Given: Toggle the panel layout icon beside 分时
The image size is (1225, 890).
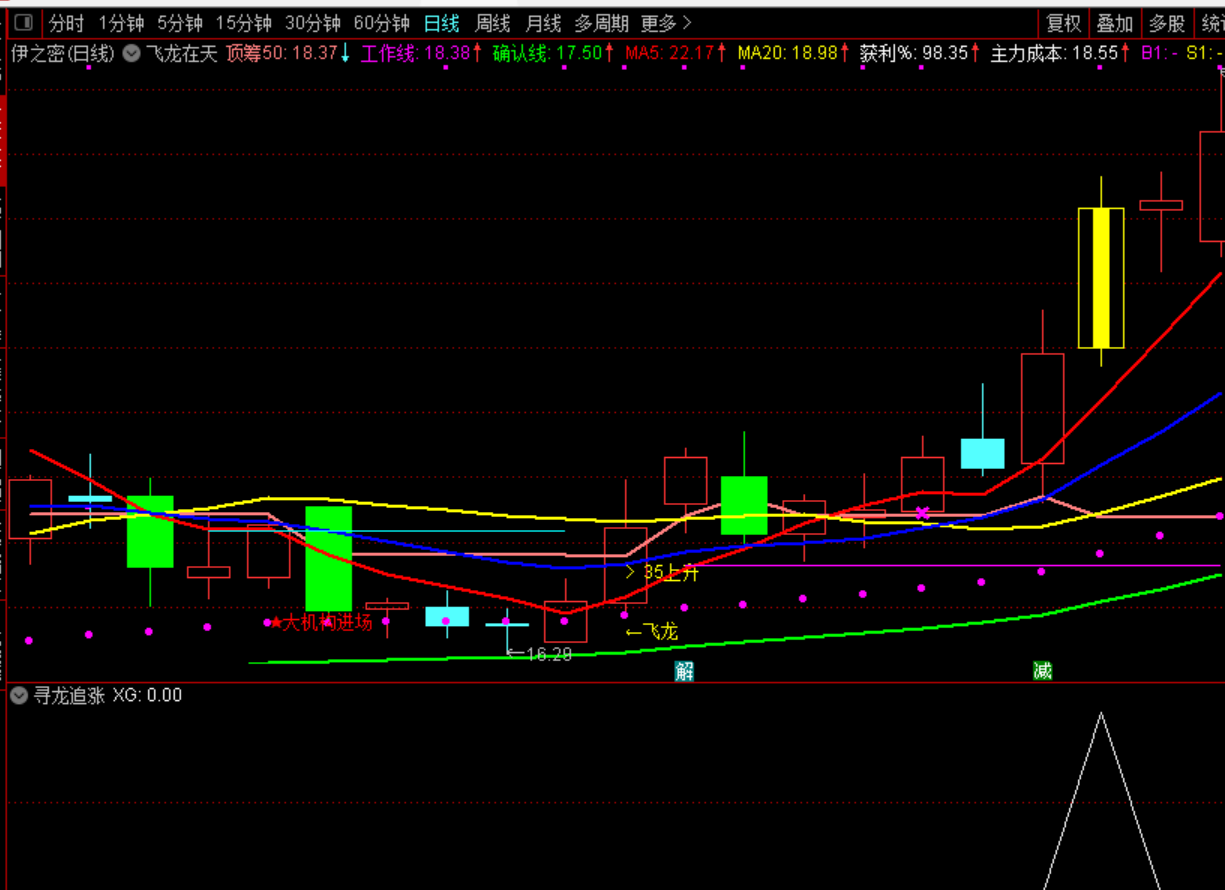Looking at the screenshot, I should coord(23,23).
